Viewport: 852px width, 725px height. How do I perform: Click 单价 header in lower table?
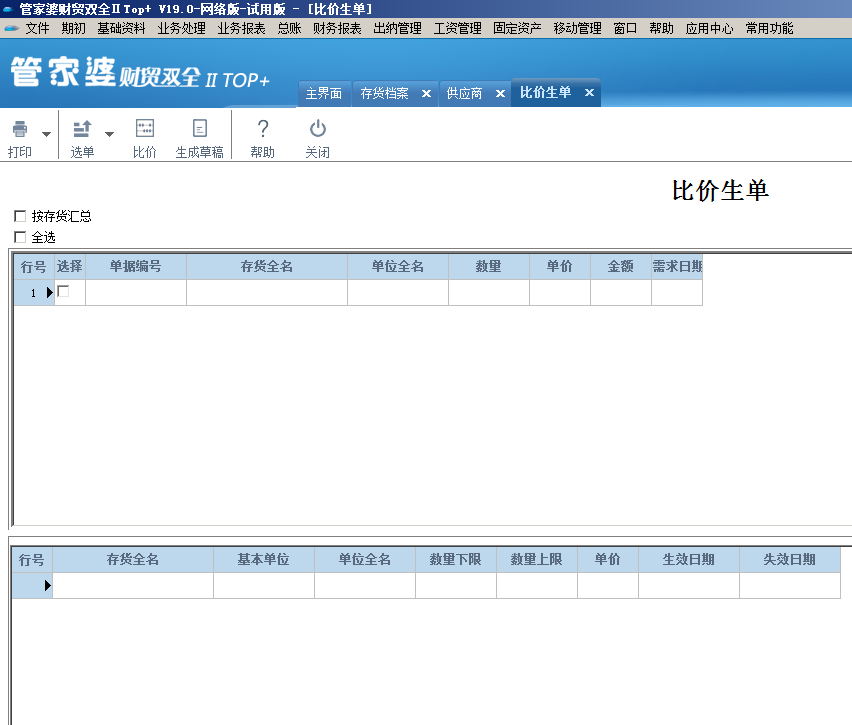pyautogui.click(x=607, y=559)
